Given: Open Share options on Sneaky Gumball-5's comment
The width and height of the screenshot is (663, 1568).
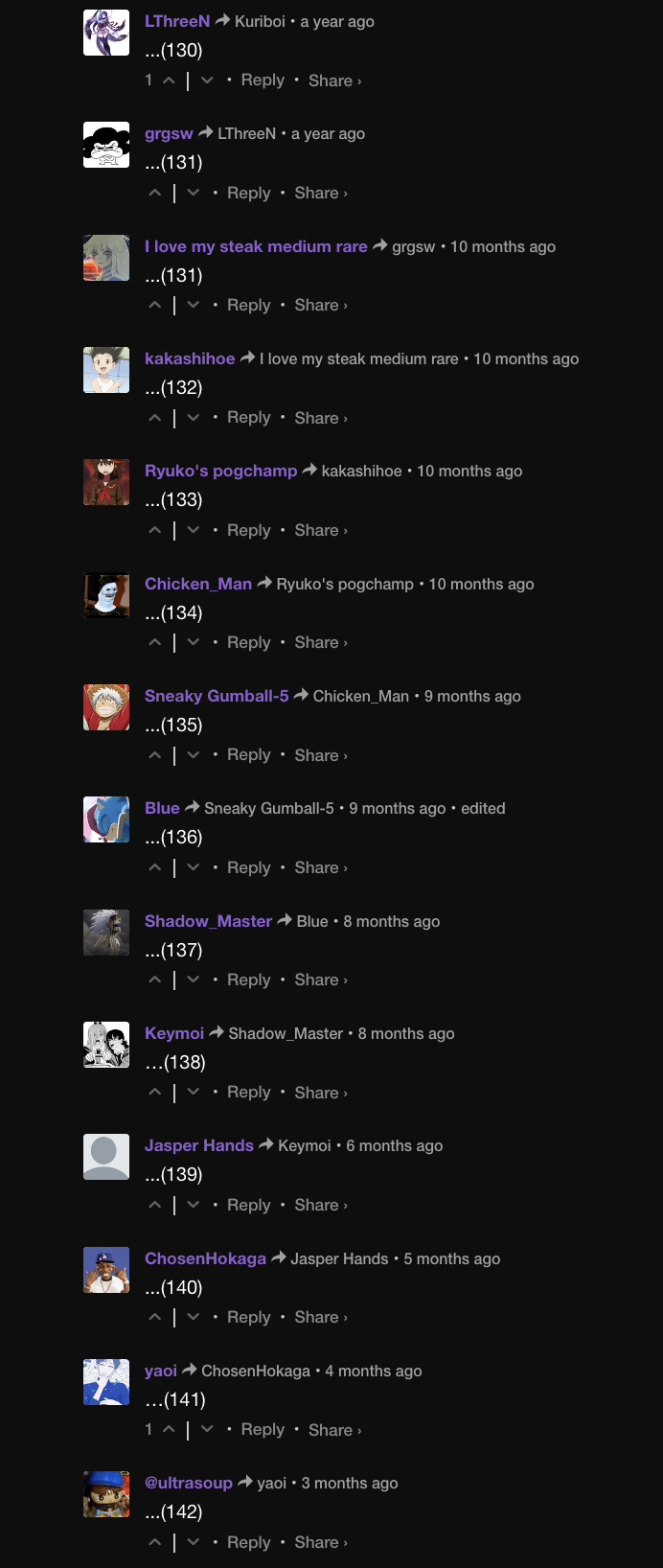Looking at the screenshot, I should point(321,755).
